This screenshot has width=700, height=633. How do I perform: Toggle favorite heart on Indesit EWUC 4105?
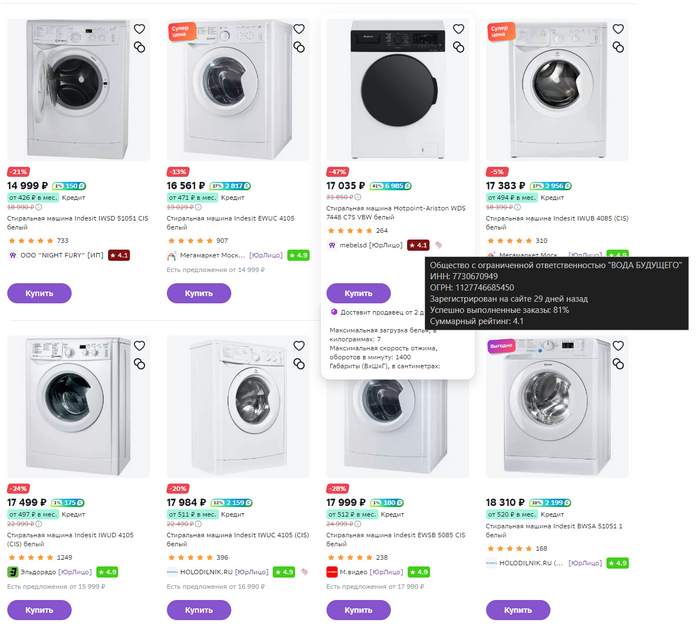point(299,30)
